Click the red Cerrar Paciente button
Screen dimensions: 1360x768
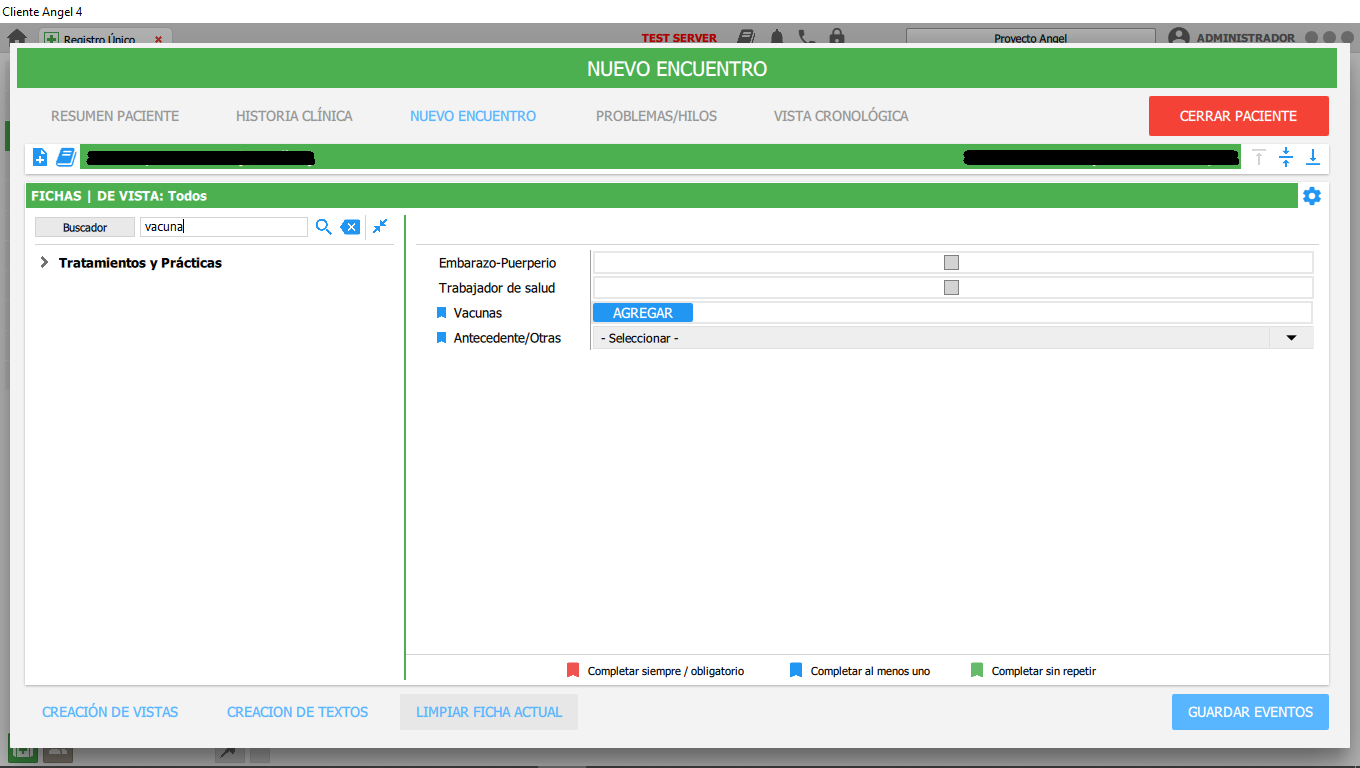tap(1238, 116)
